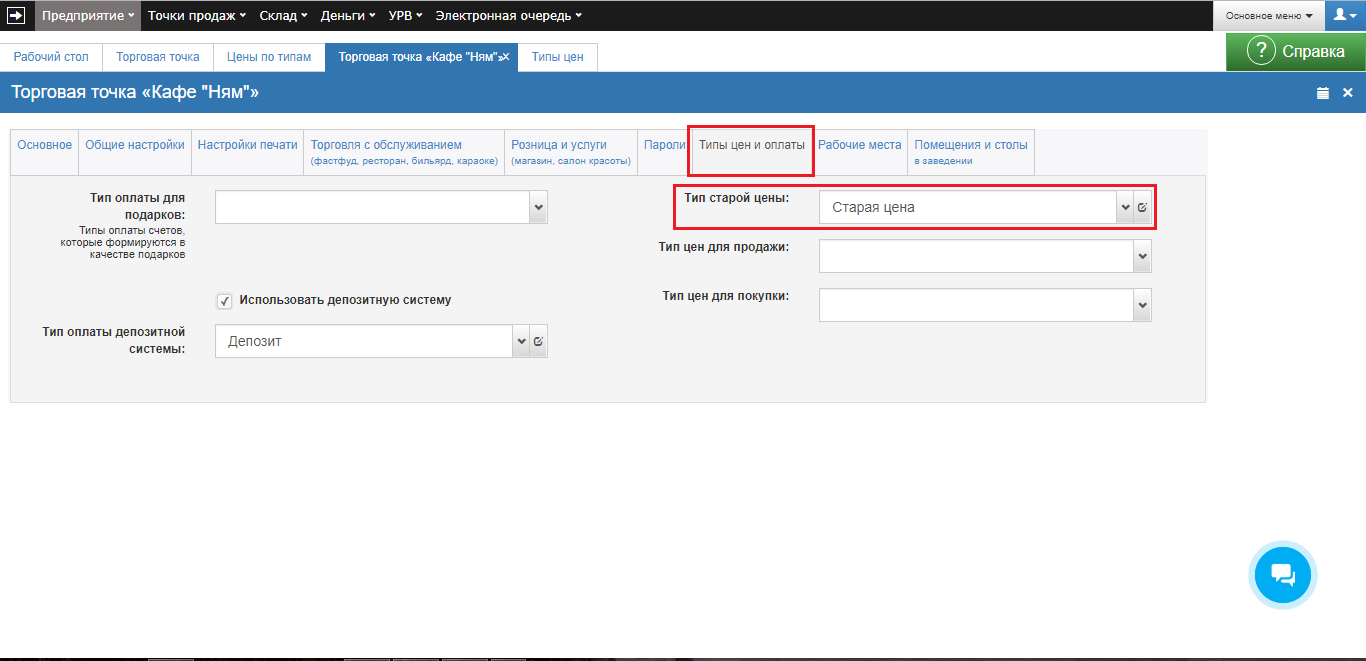Expand the Тип цен для покупки dropdown
Viewport: 1366px width, 661px height.
(x=1142, y=305)
